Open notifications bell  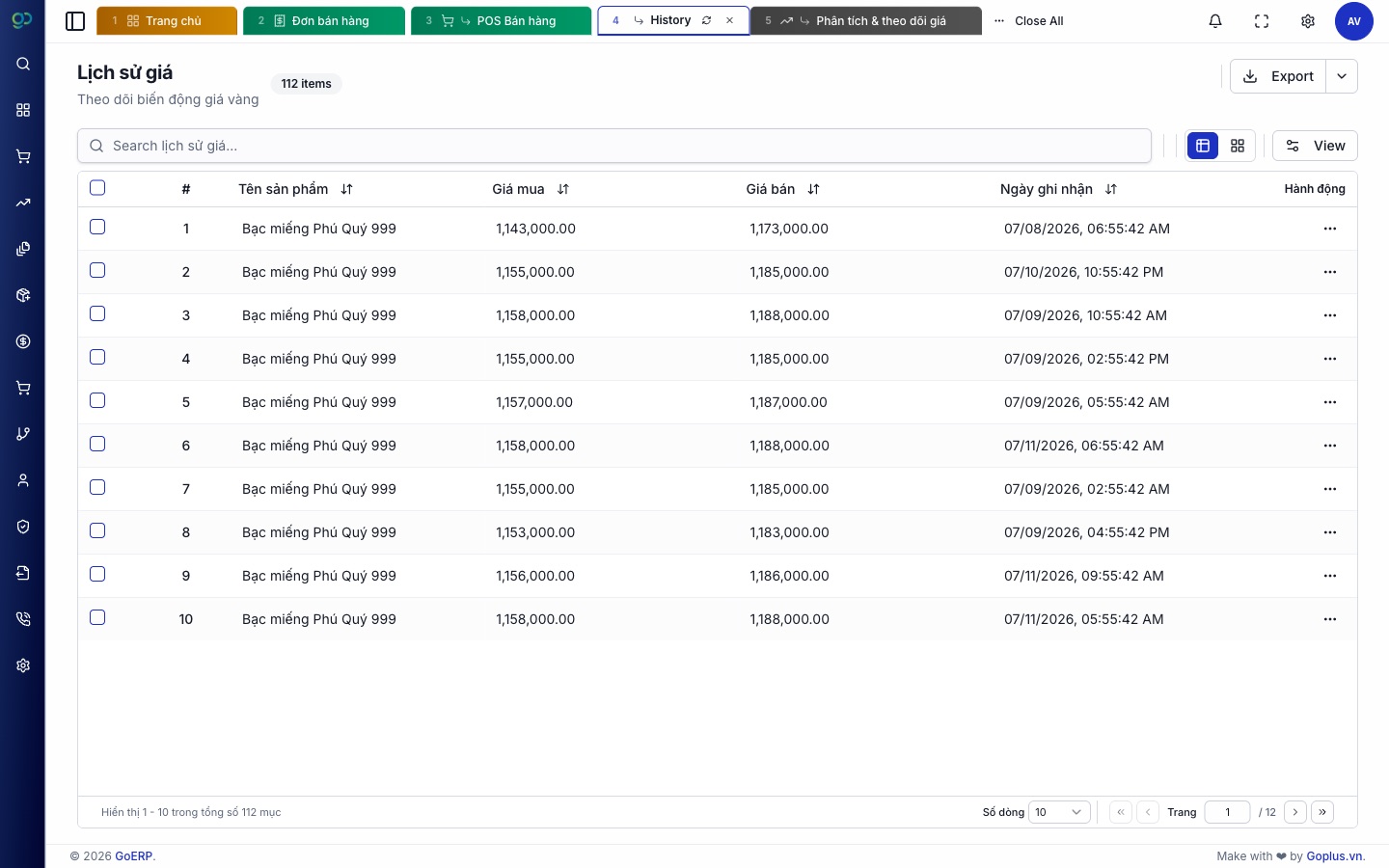(x=1215, y=21)
